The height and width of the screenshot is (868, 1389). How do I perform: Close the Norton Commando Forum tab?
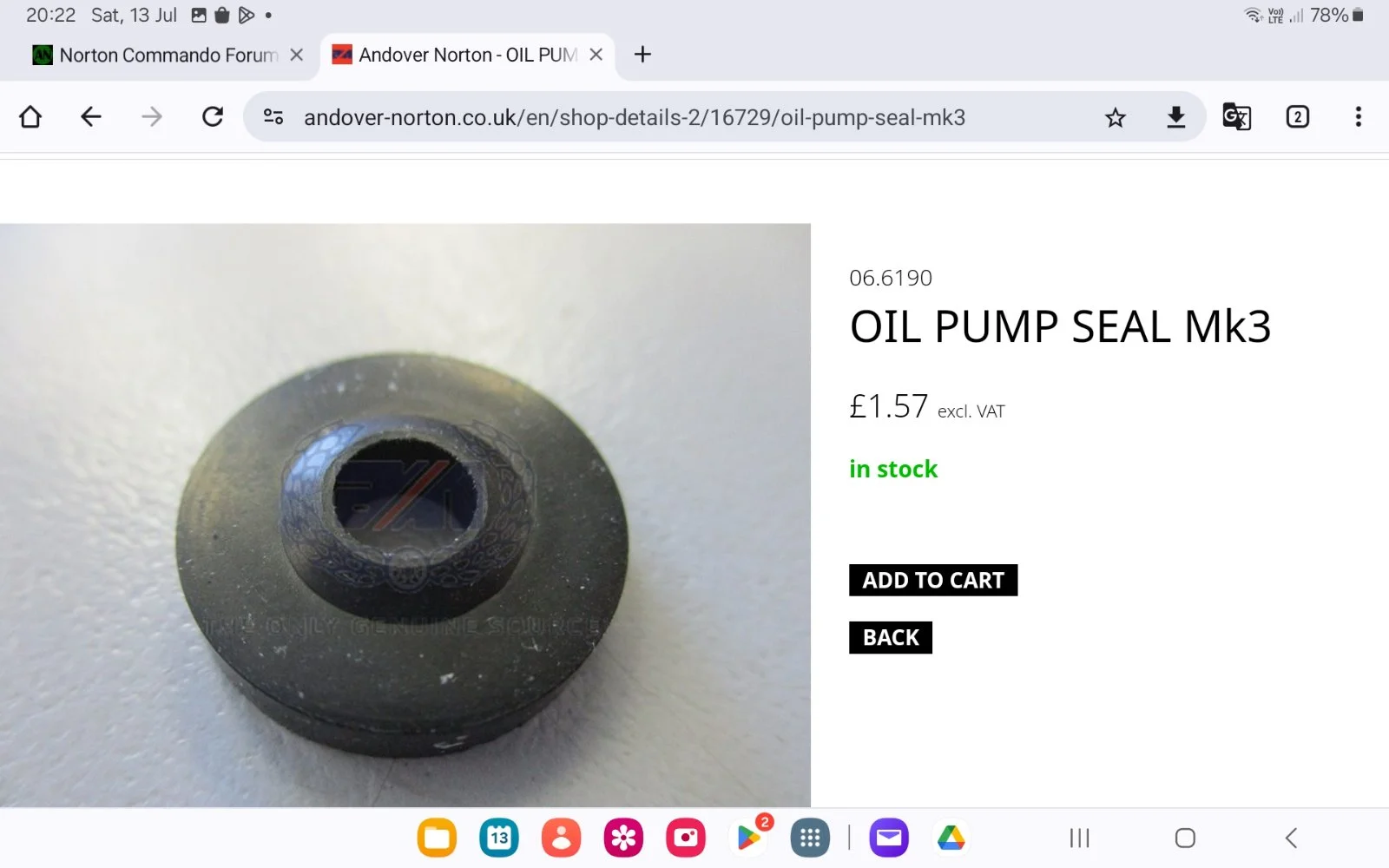point(297,56)
